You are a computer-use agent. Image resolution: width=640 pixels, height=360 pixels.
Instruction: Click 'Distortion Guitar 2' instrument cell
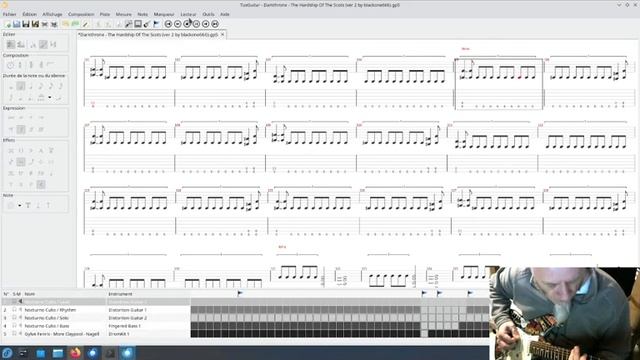point(127,318)
